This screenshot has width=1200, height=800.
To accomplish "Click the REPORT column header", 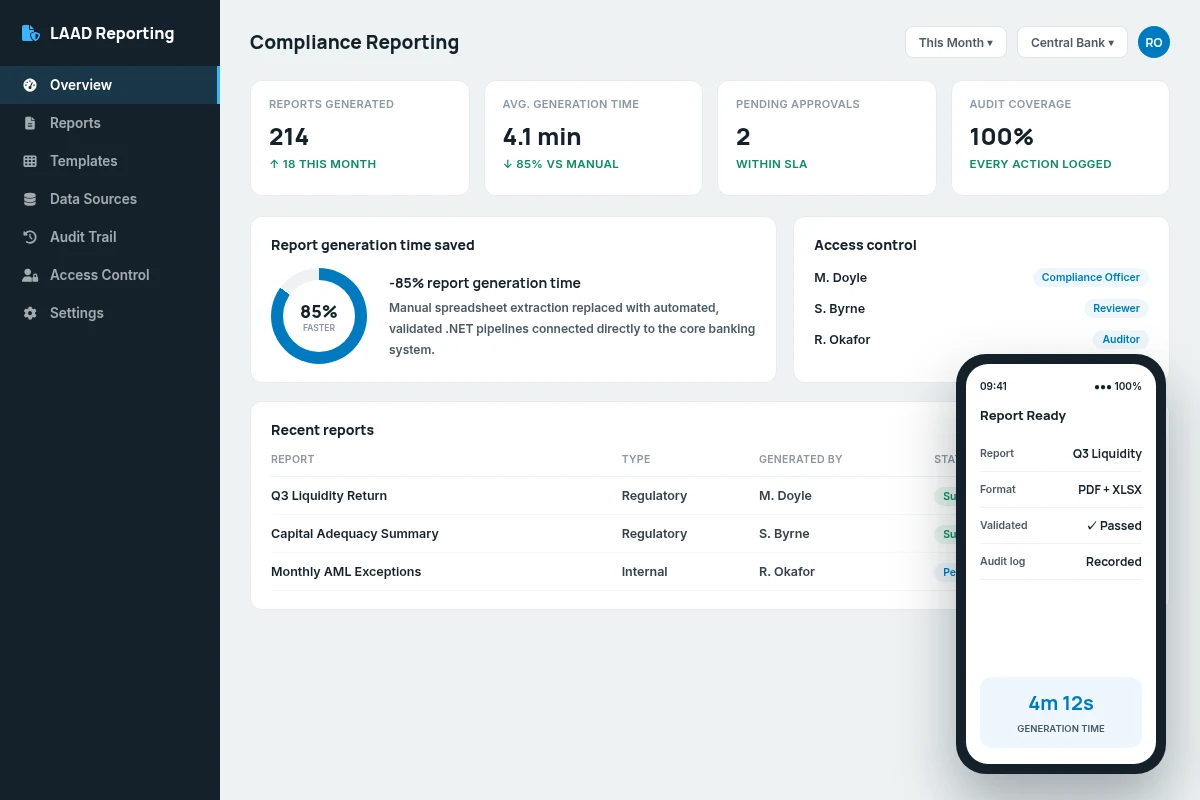I will 292,459.
